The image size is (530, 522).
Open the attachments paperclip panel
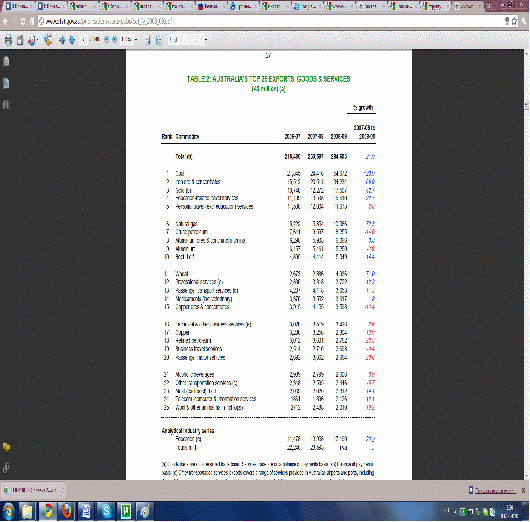pos(6,468)
